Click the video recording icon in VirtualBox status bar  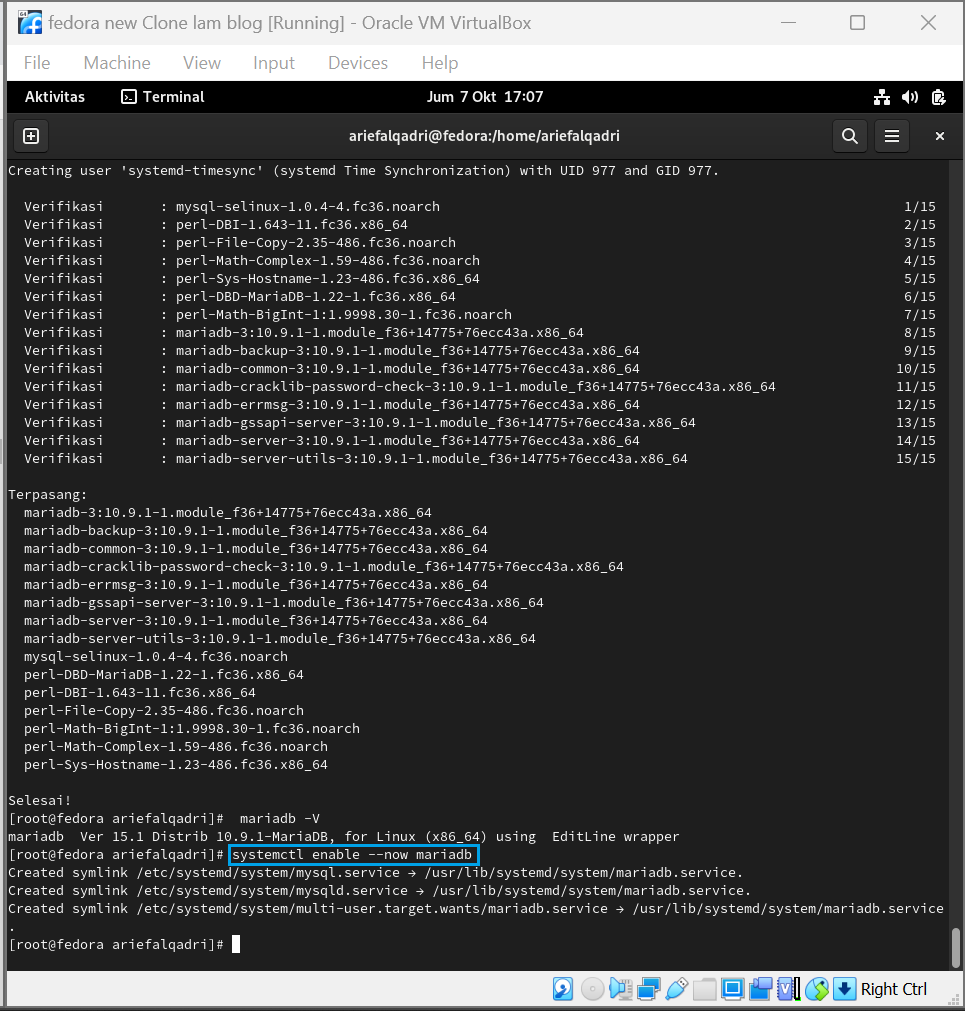[761, 988]
